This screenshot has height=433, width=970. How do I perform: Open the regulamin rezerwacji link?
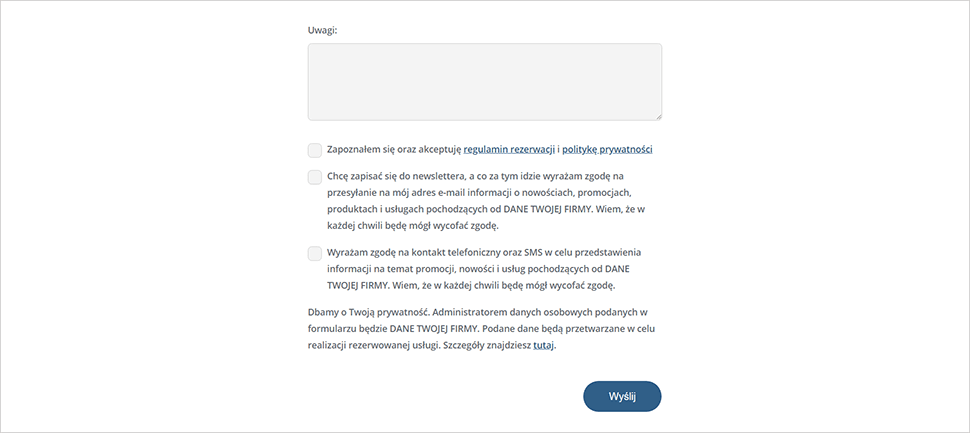[x=509, y=149]
